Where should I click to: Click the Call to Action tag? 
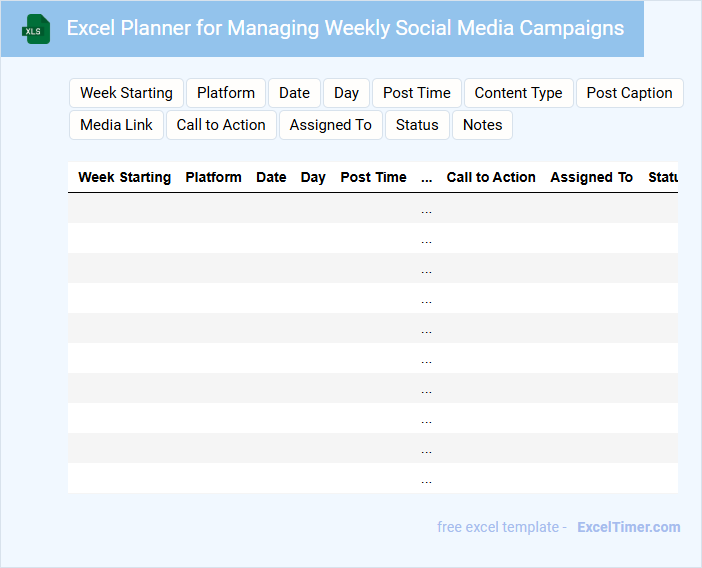(x=221, y=125)
